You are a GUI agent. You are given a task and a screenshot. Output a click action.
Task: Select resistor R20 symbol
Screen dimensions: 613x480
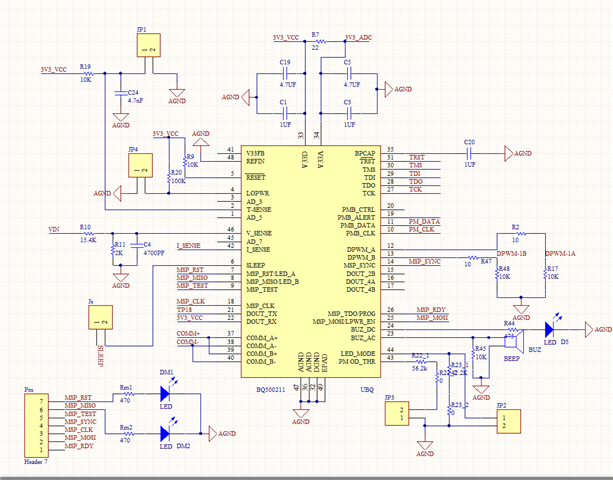point(169,177)
